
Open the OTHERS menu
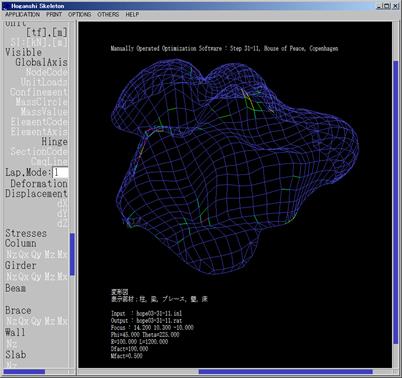point(108,15)
